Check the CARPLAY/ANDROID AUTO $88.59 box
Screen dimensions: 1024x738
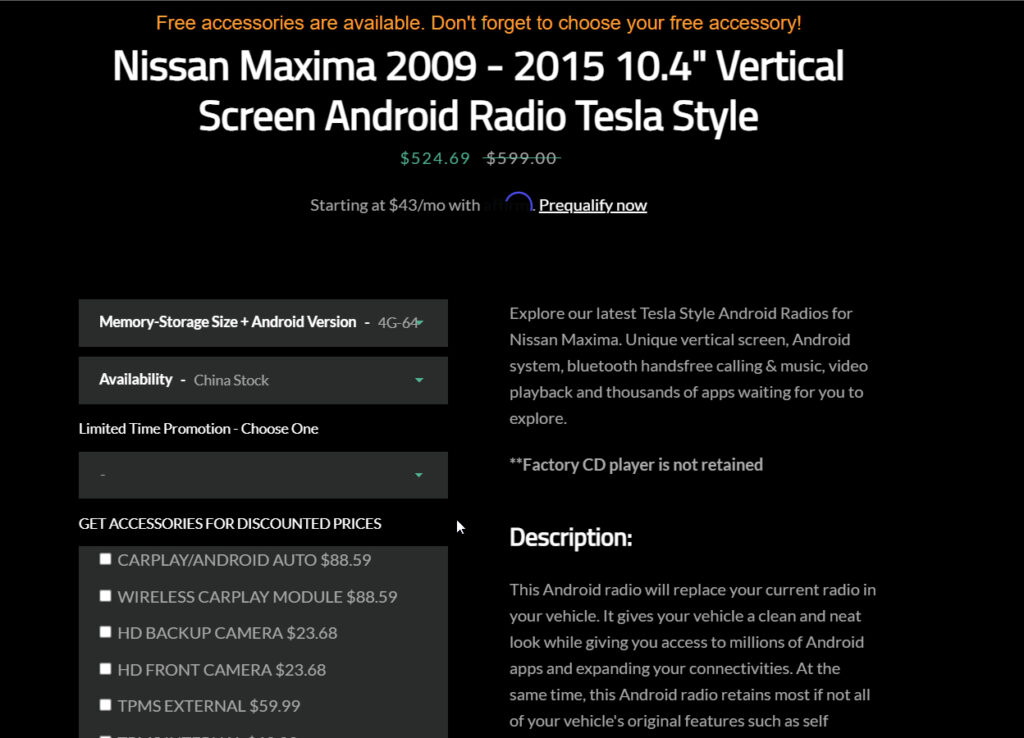click(x=106, y=559)
